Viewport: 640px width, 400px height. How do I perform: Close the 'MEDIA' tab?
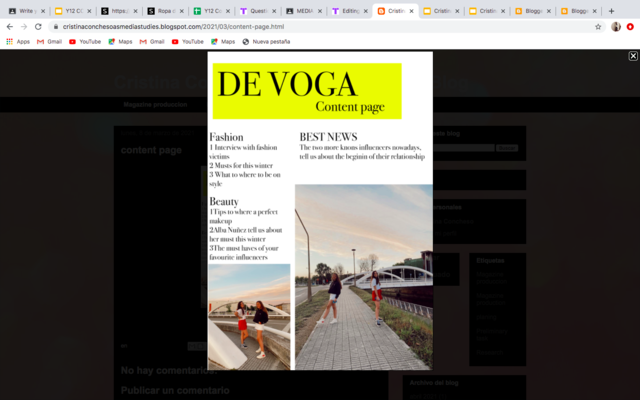320,11
